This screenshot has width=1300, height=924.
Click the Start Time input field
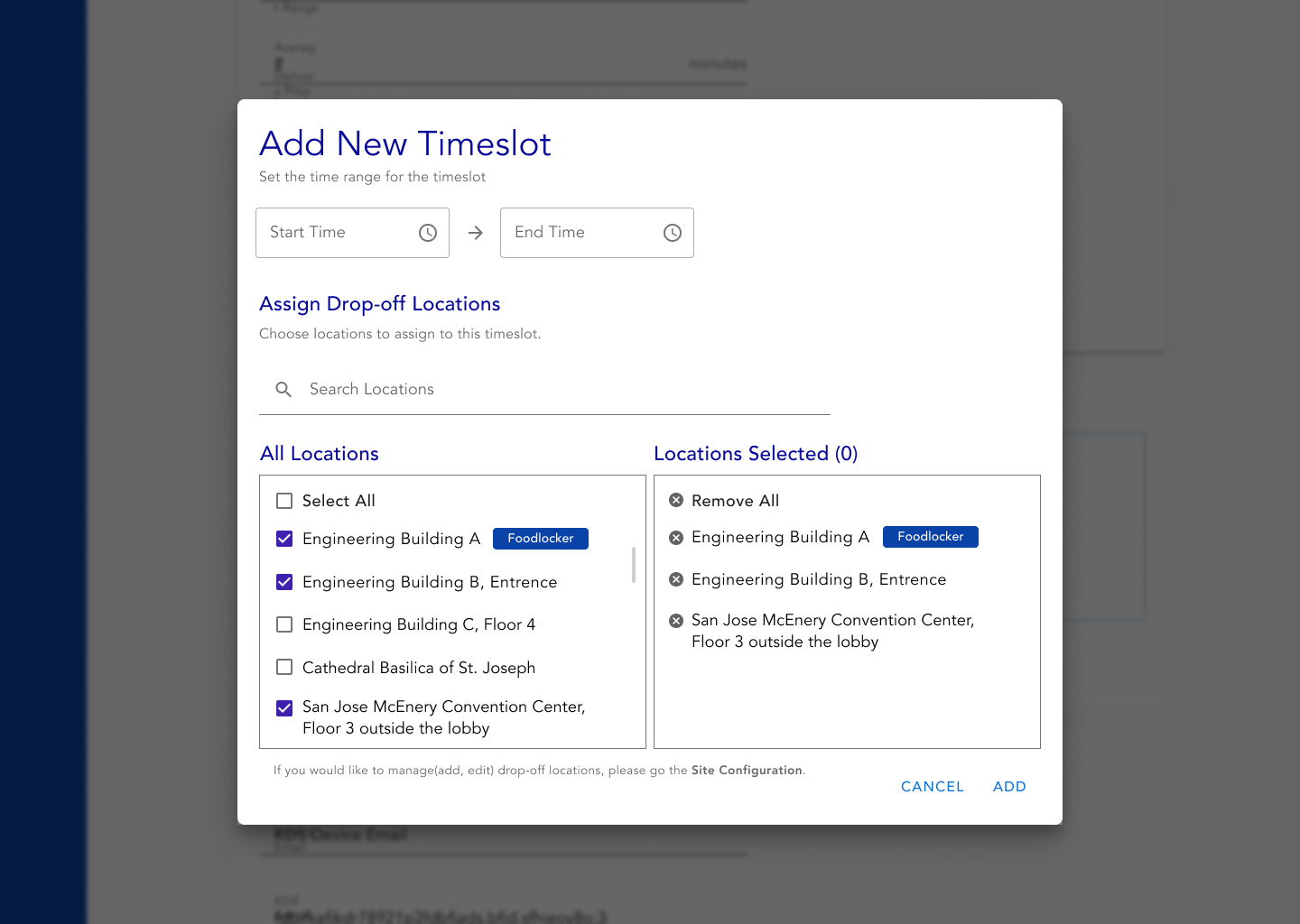click(x=352, y=233)
